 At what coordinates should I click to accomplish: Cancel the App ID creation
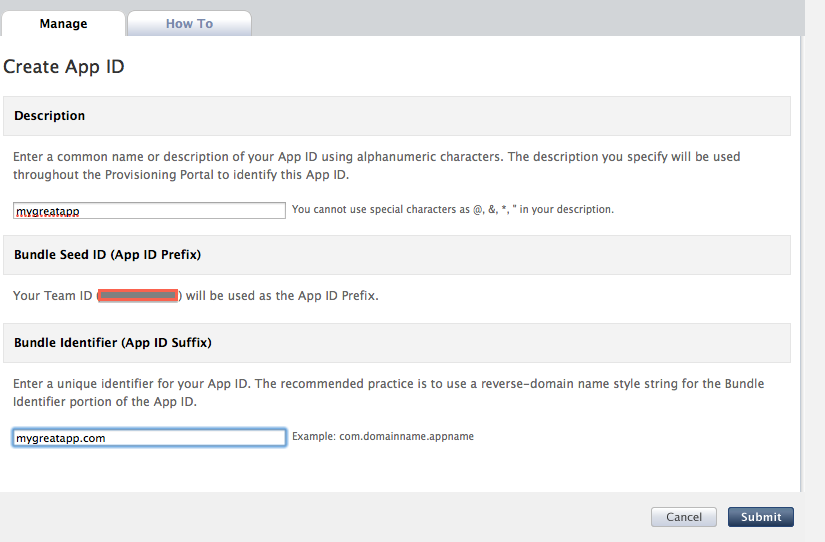coord(684,517)
